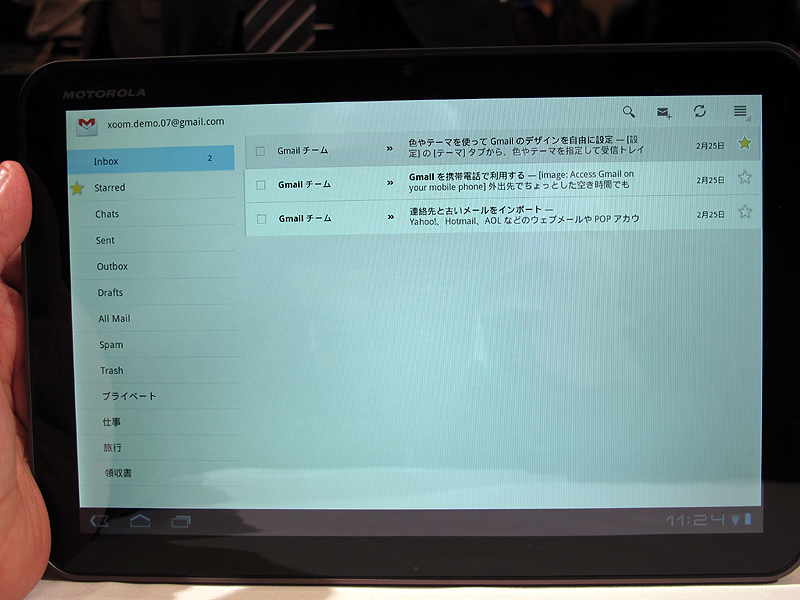Open the overflow menu icon
This screenshot has width=800, height=600.
coord(740,111)
